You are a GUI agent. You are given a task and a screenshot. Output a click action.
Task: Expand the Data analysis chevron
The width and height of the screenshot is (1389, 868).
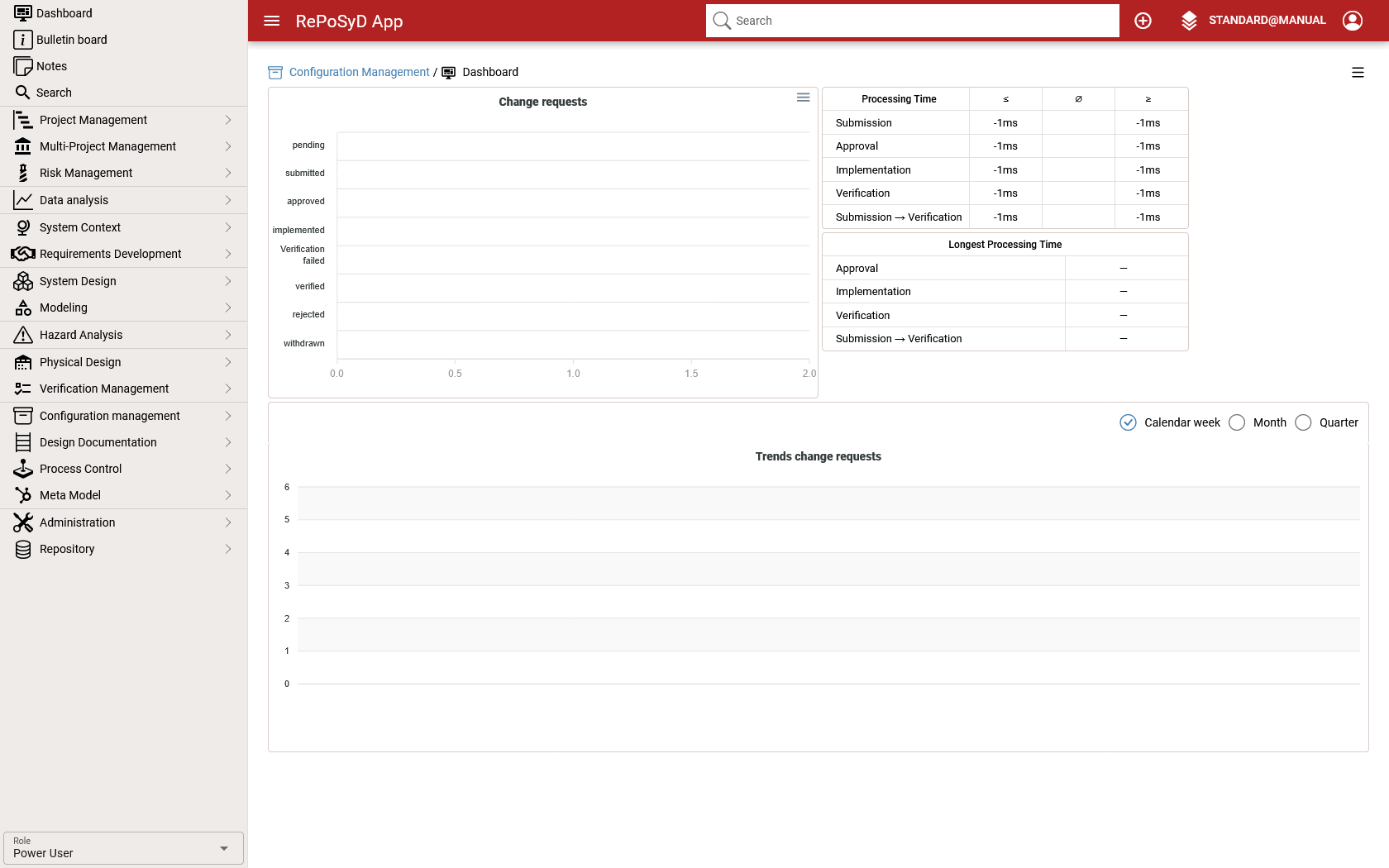(x=228, y=200)
